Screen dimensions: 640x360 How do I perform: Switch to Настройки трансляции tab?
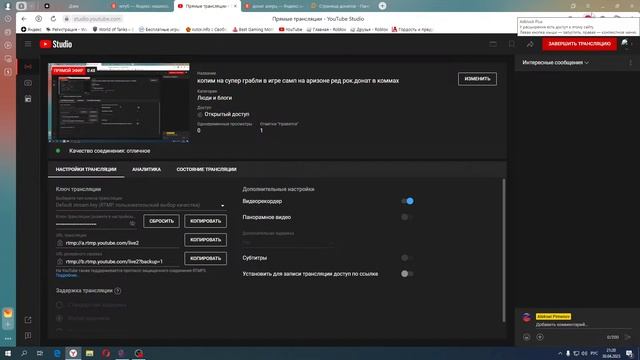86,169
